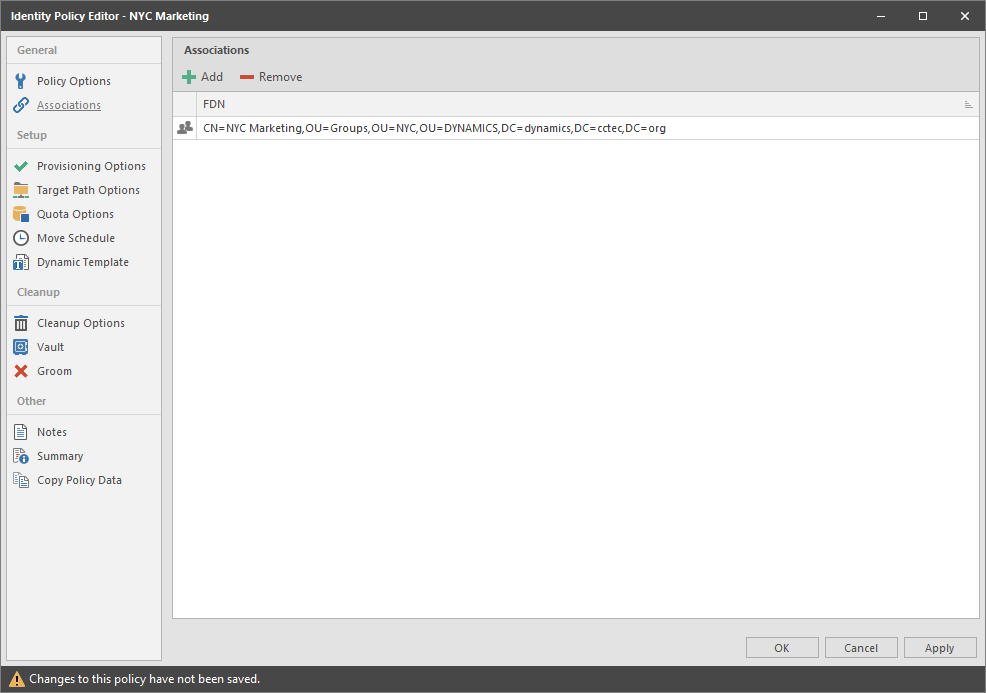Close the Identity Policy Editor window

[965, 16]
